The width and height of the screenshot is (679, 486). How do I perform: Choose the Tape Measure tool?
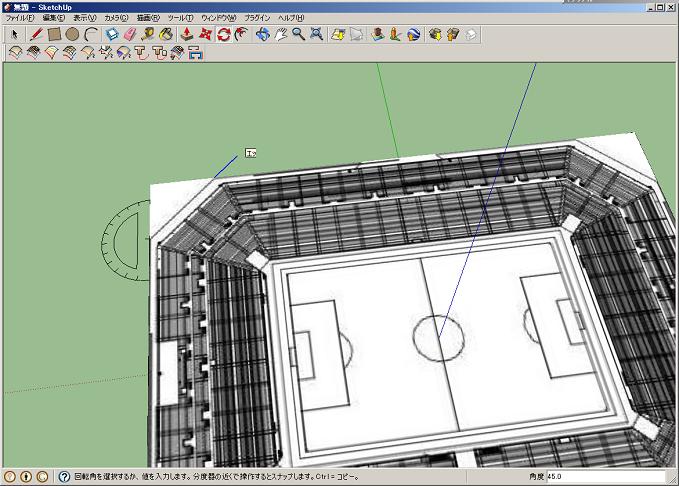pyautogui.click(x=147, y=34)
